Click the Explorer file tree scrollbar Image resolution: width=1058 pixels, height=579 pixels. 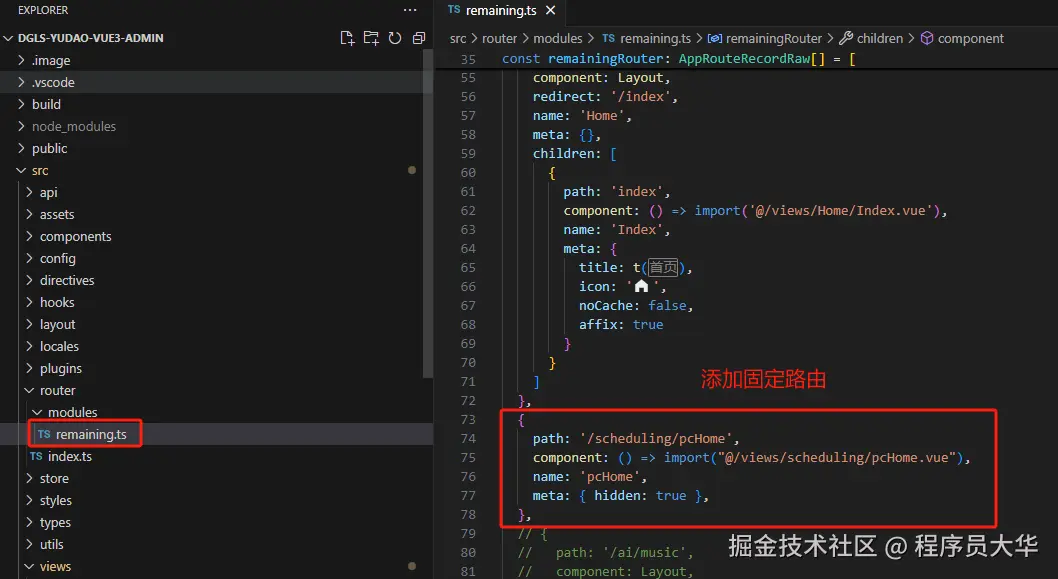(x=427, y=213)
